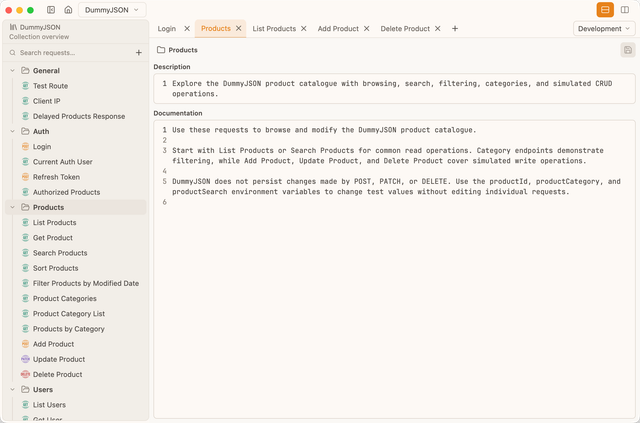Click the Products folder icon in sidebar

tap(25, 207)
